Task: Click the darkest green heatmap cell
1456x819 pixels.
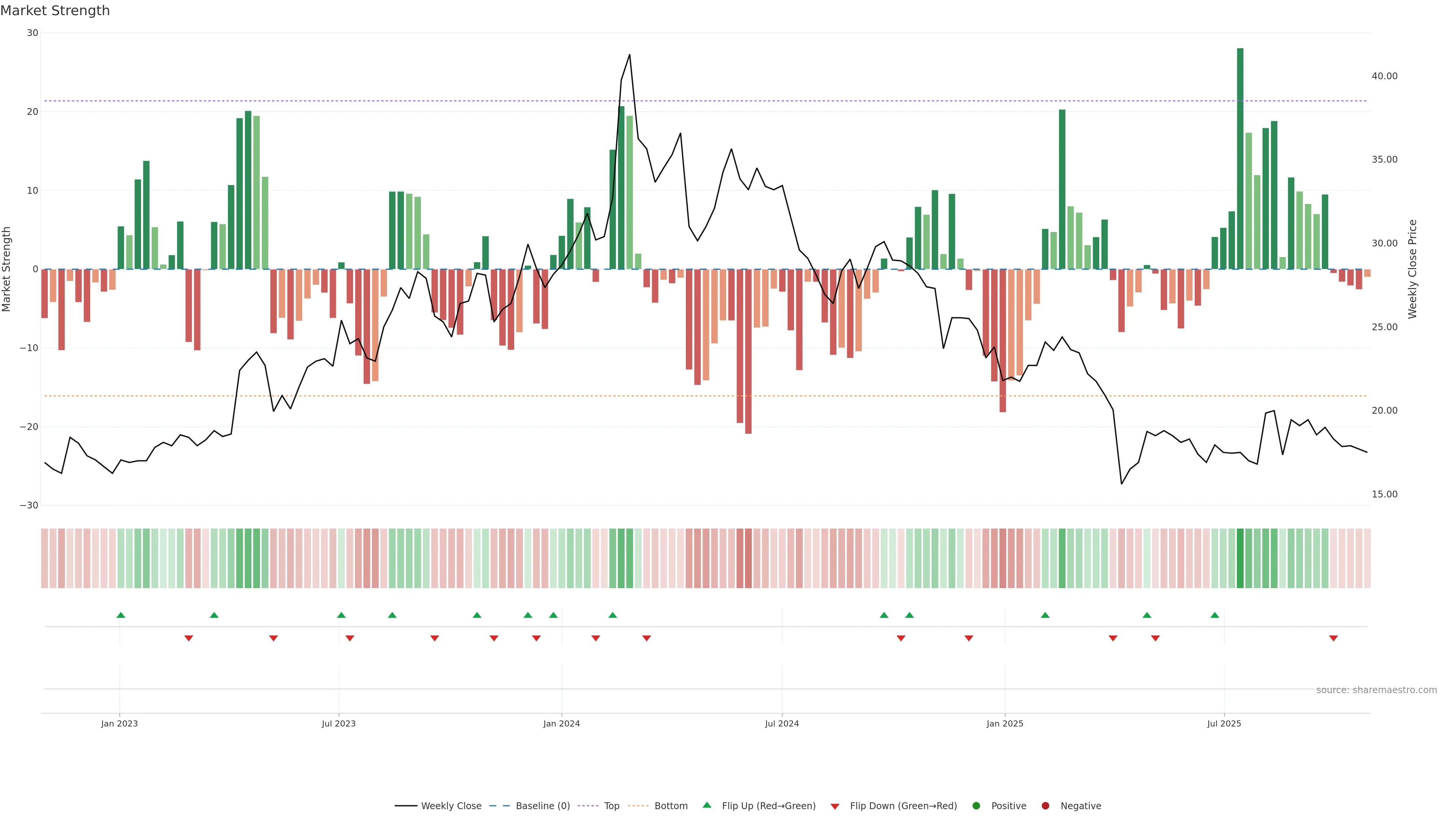Action: click(x=1240, y=559)
